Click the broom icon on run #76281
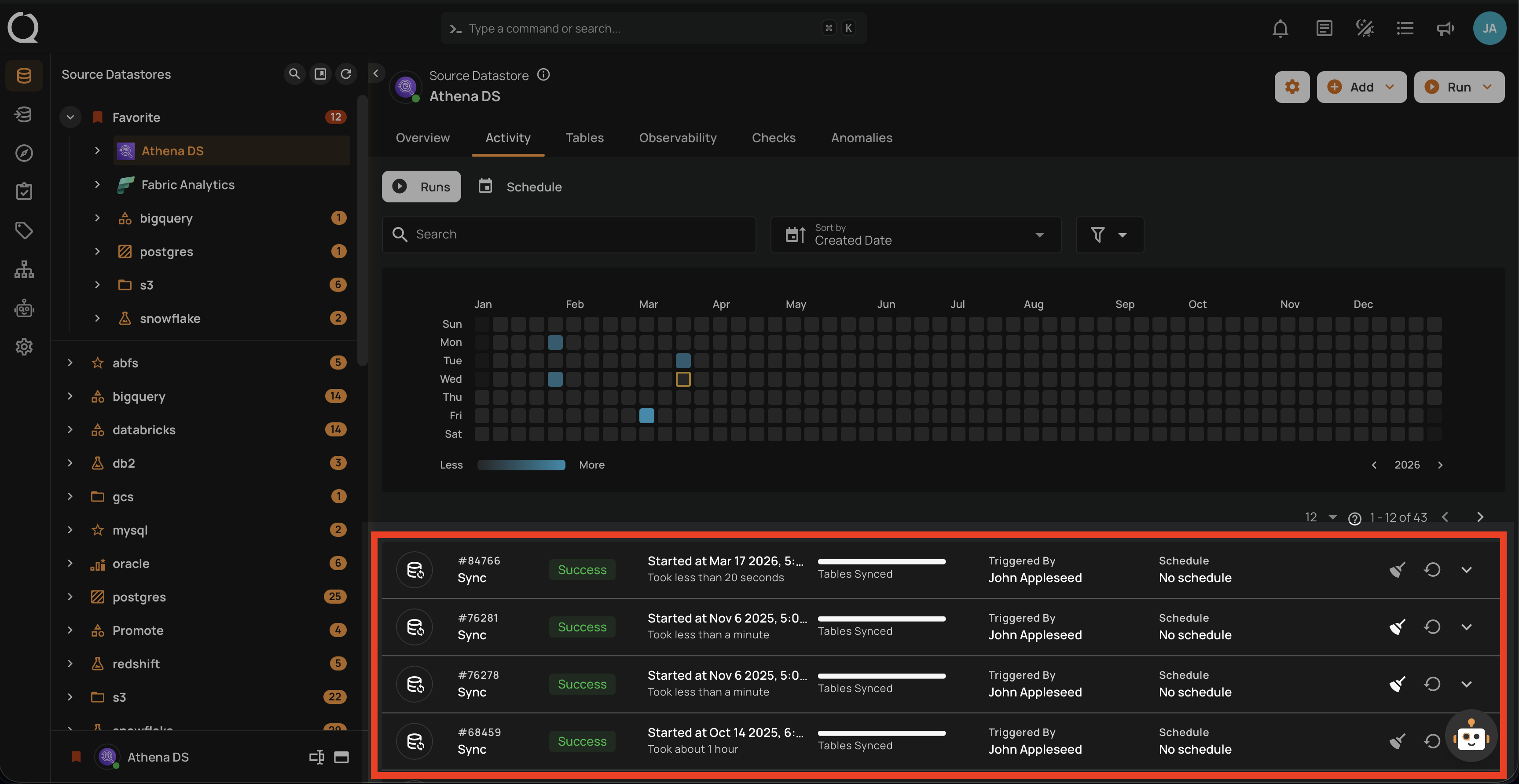Image resolution: width=1519 pixels, height=784 pixels. [x=1397, y=626]
